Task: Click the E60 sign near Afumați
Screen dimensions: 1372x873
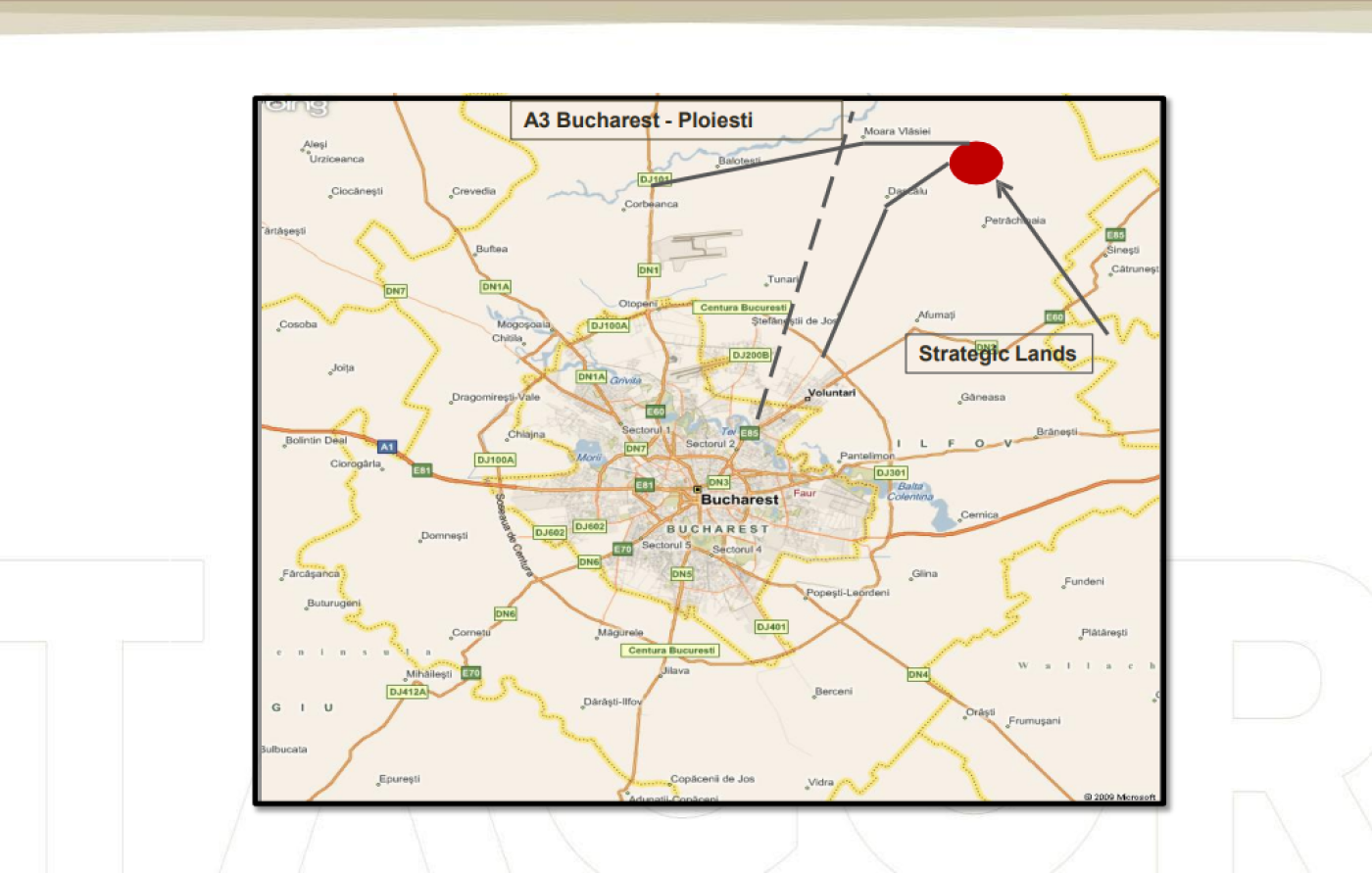Action: coord(1054,317)
